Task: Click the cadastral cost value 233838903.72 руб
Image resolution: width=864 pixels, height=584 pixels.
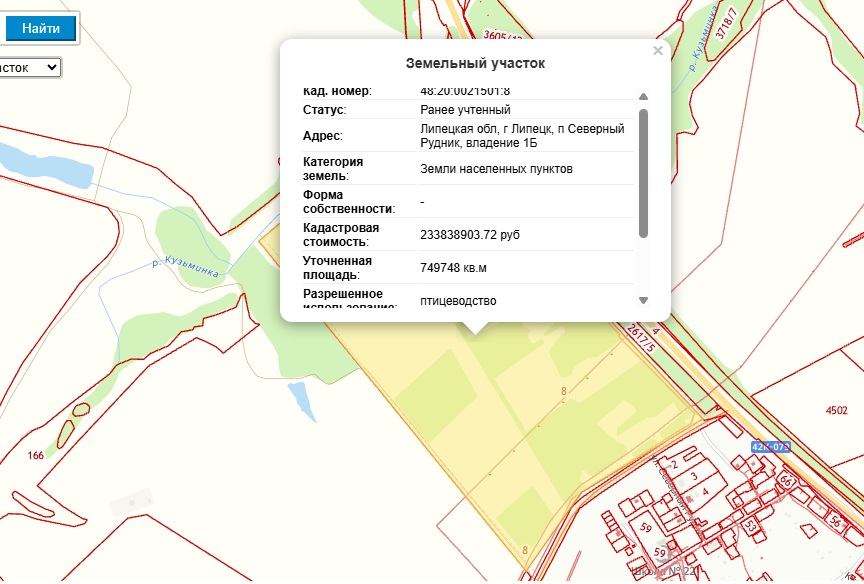Action: pos(470,234)
